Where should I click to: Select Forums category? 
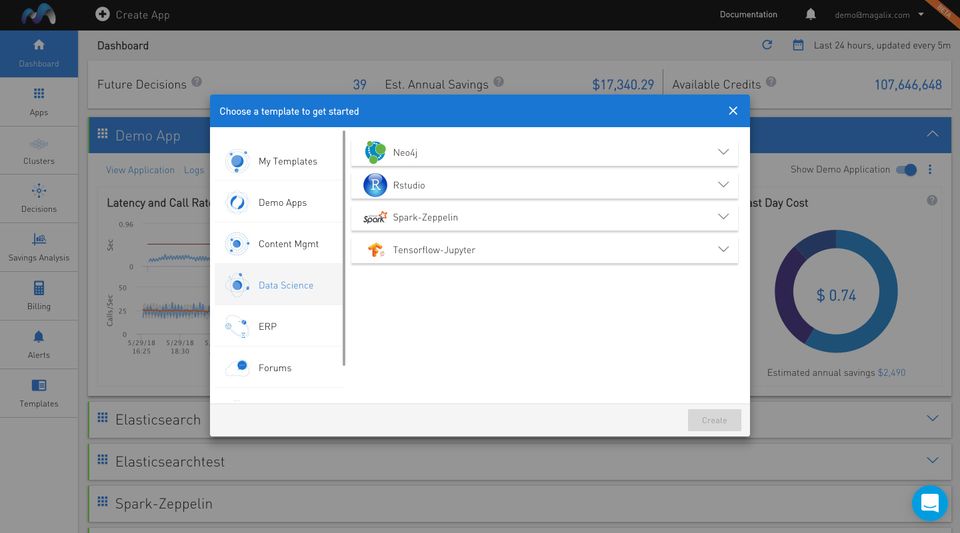click(x=279, y=367)
